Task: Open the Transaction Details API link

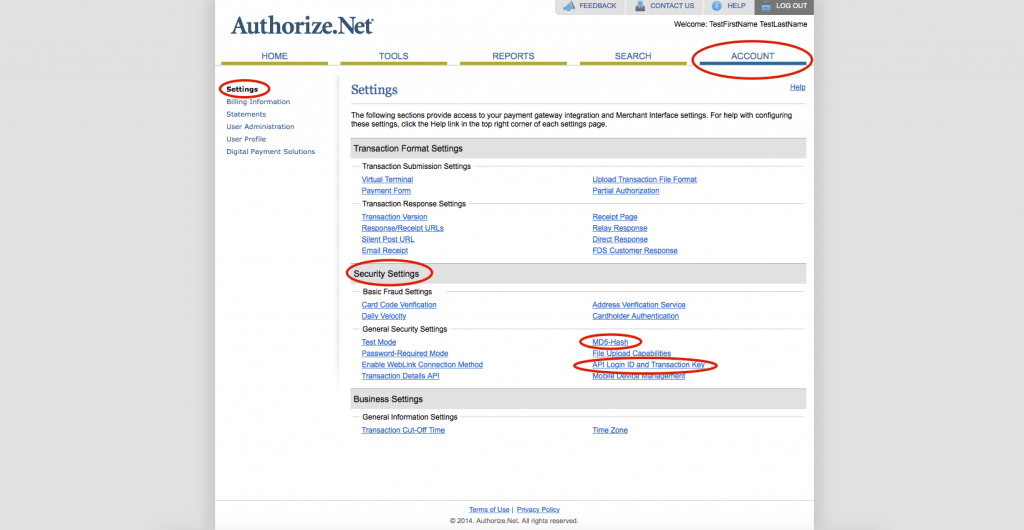Action: (400, 377)
